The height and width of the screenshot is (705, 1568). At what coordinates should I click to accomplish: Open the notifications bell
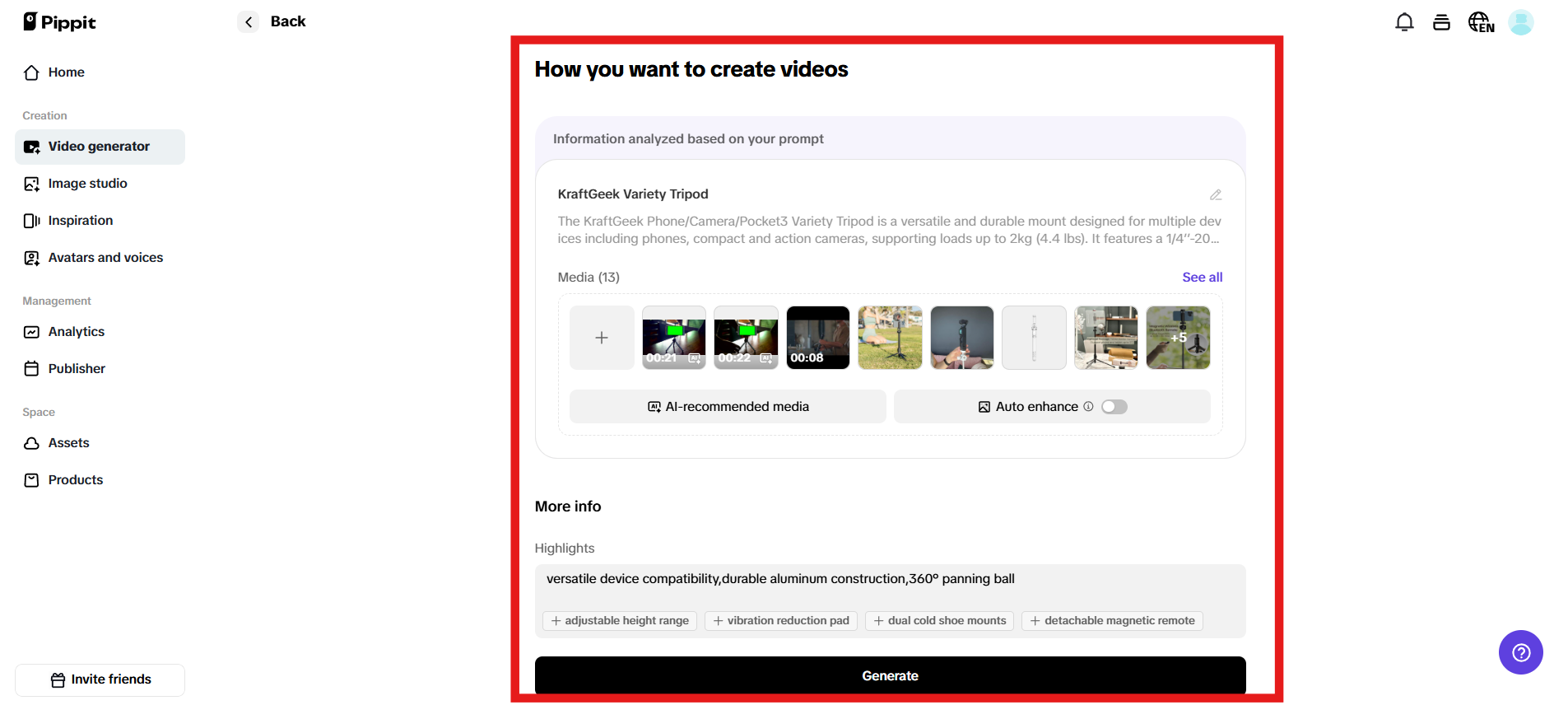(1404, 22)
